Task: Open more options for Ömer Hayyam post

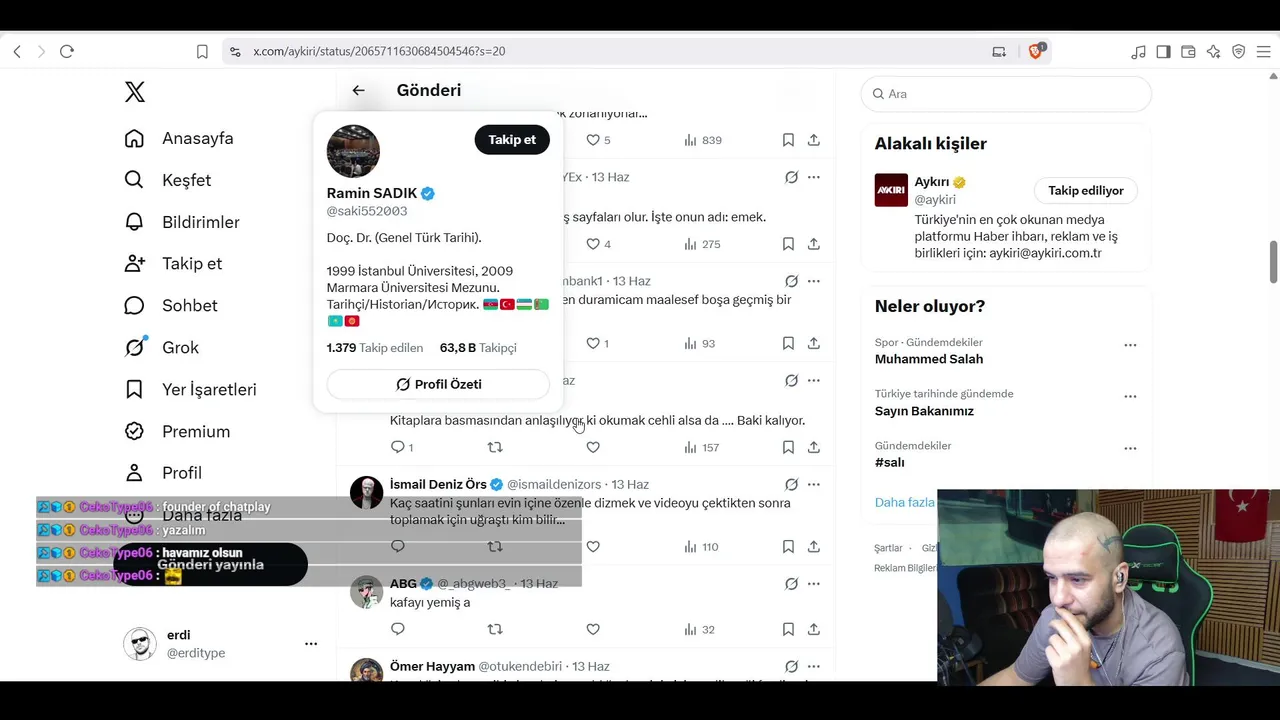Action: click(814, 666)
